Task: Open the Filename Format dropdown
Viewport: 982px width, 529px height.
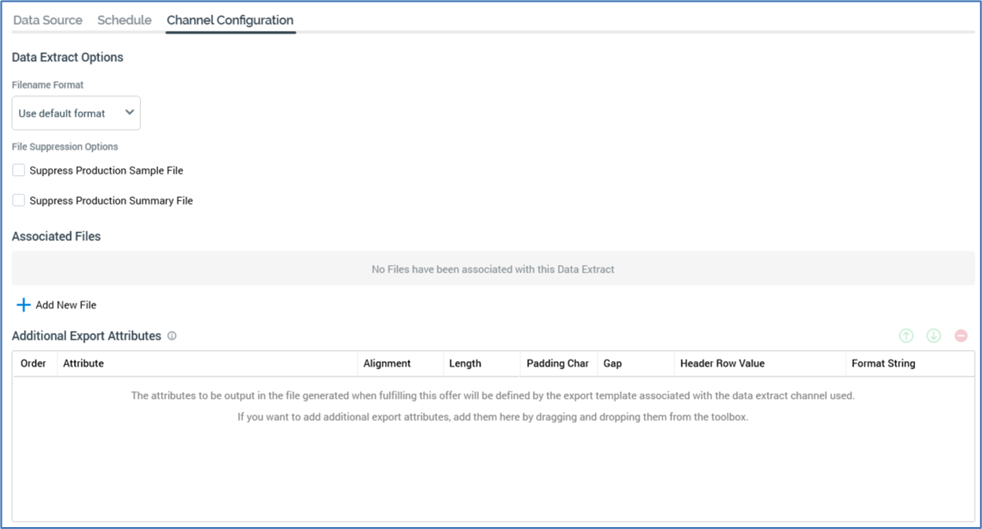Action: point(75,113)
